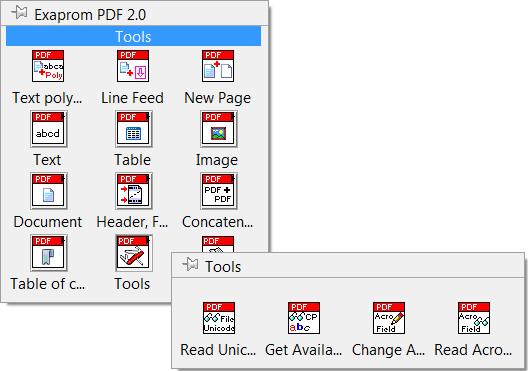Open the Table of contents subpalette icon
This screenshot has width=528, height=371.
tap(48, 253)
